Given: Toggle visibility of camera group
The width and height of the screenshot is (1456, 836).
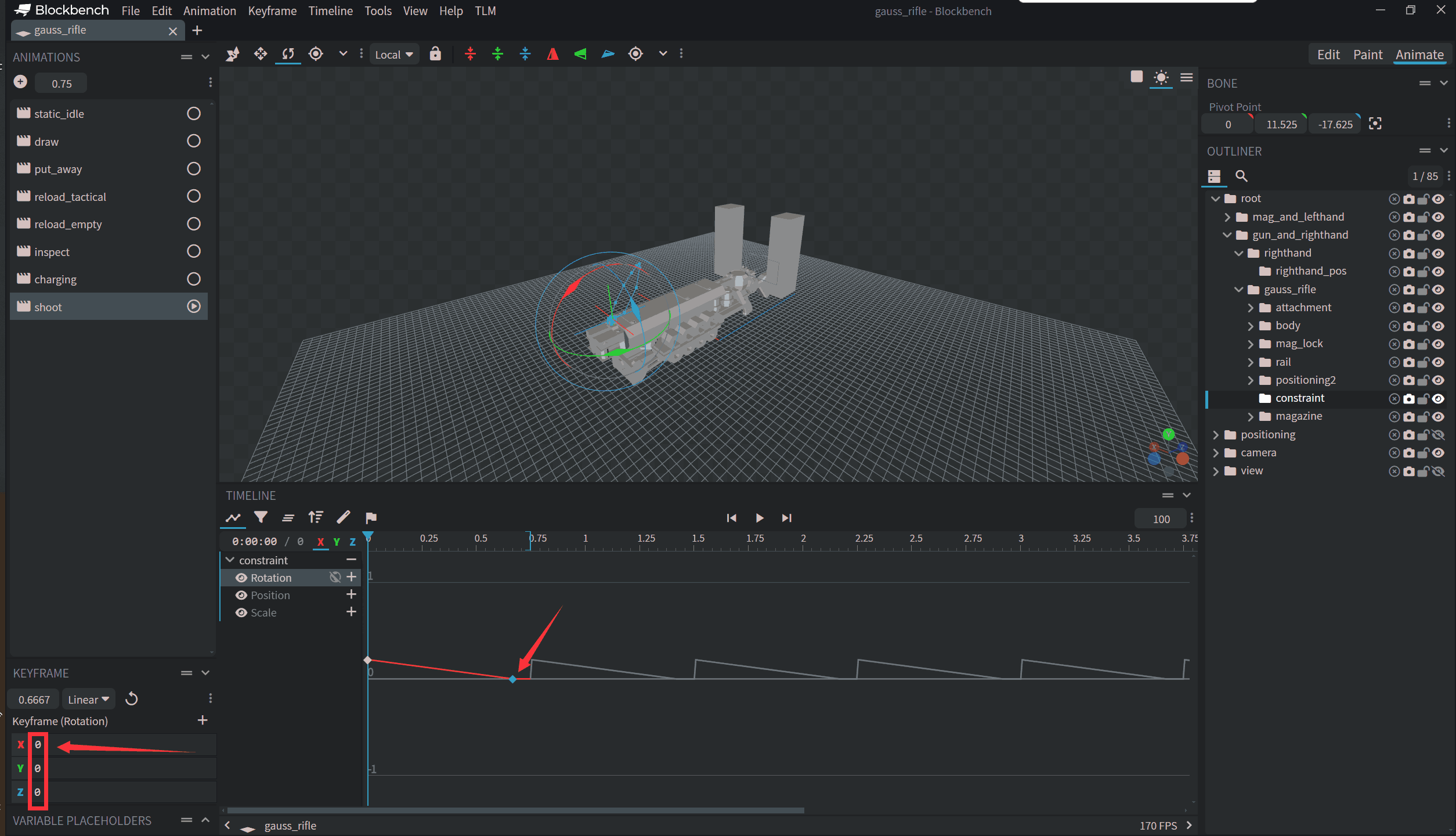Looking at the screenshot, I should pos(1438,453).
